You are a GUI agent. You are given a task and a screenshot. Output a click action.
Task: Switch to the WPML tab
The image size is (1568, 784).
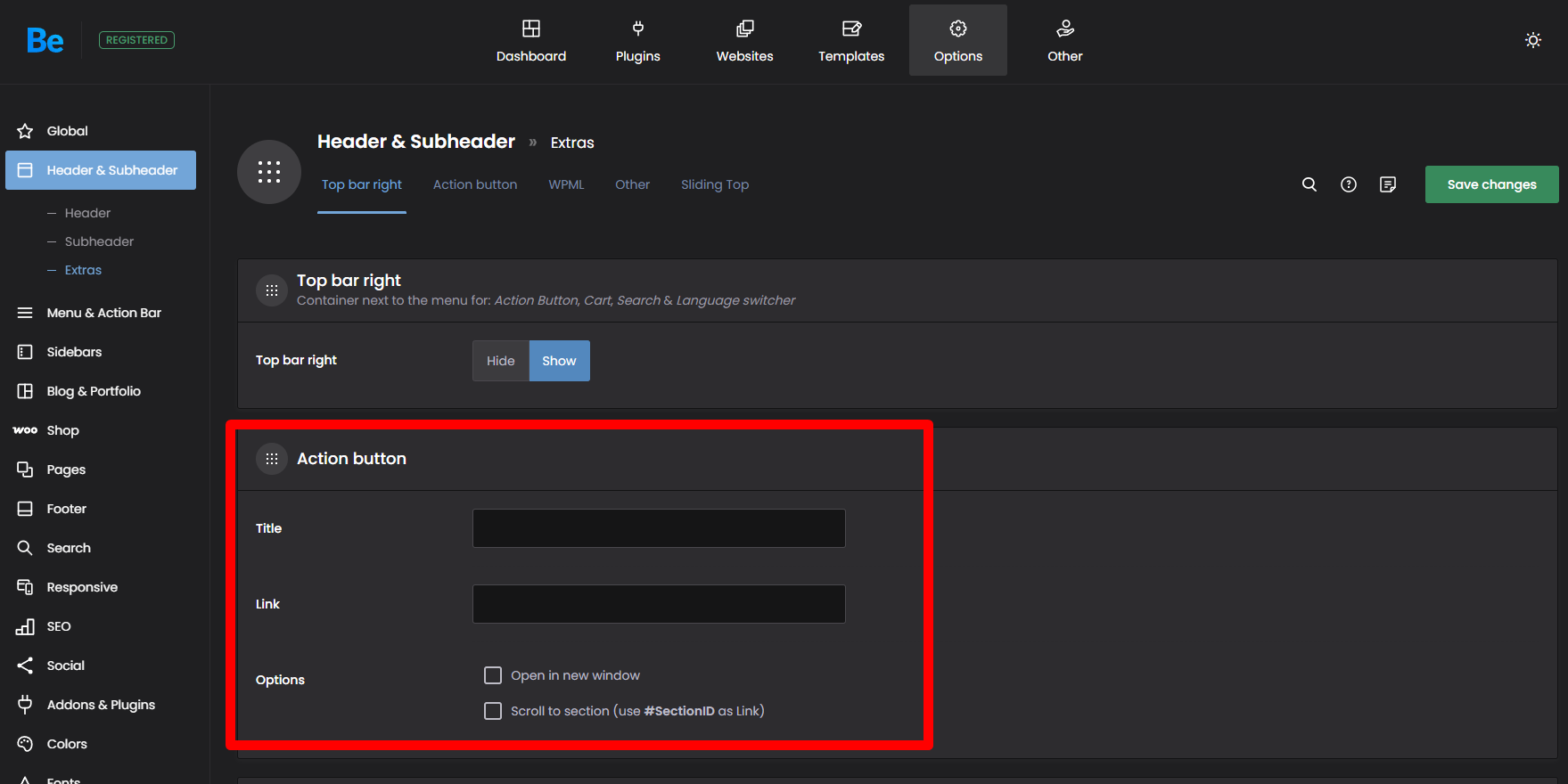tap(566, 184)
